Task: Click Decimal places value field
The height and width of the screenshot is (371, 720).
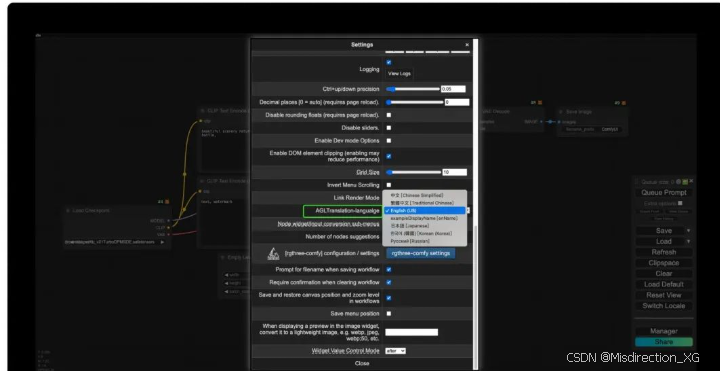Action: pyautogui.click(x=457, y=102)
